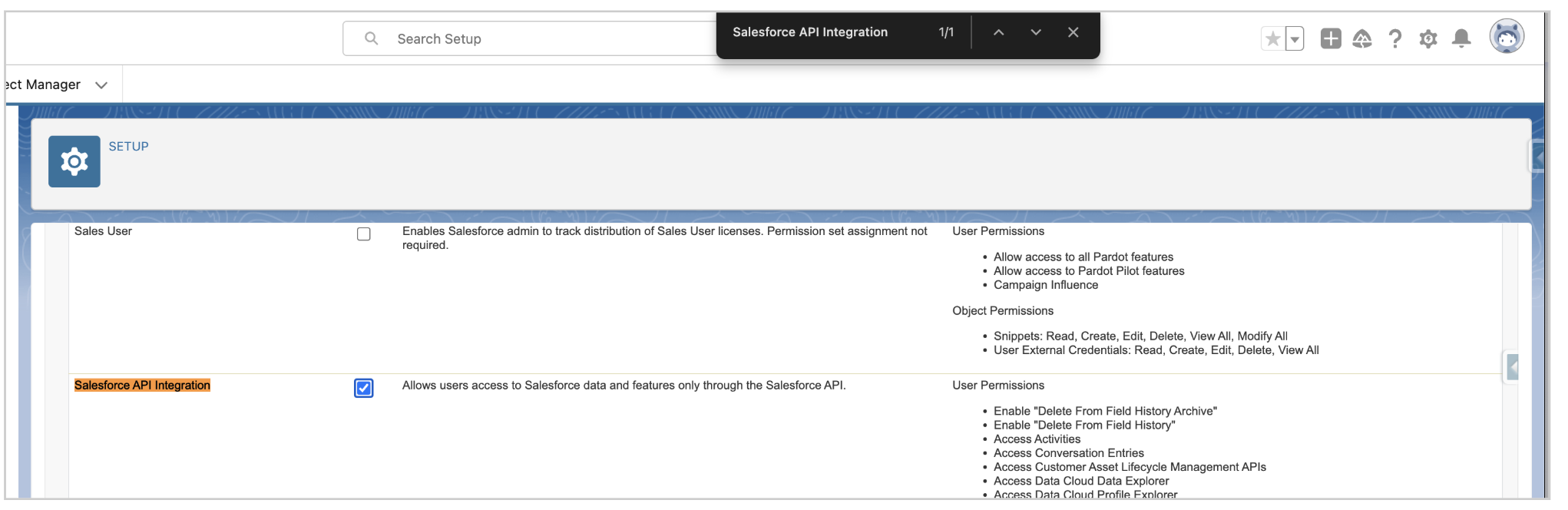Collapse the side panel handle beside the table

pos(1512,367)
